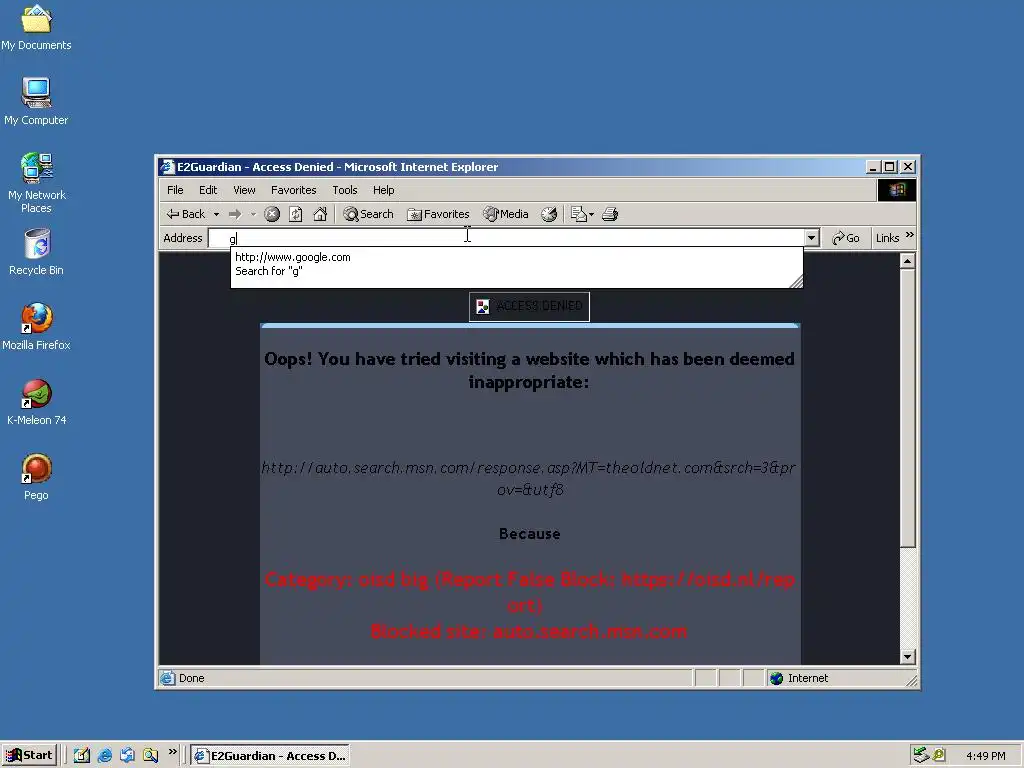The height and width of the screenshot is (768, 1024).
Task: Click the Forward arrow button
Action: 235,214
